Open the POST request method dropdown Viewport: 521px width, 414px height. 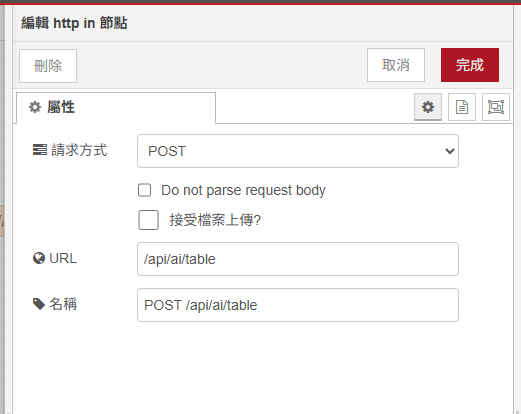298,151
